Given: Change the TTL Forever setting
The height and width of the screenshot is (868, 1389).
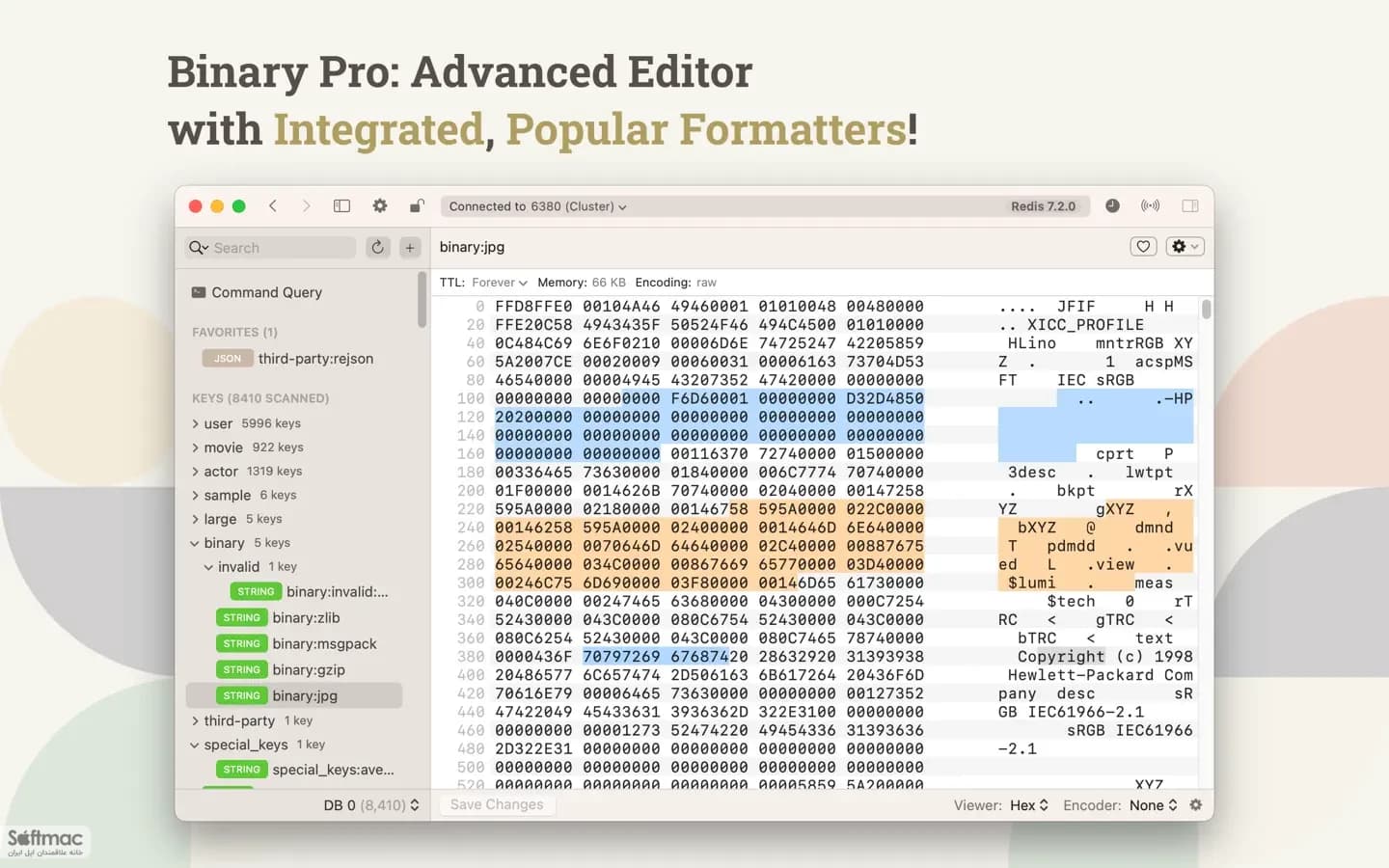Looking at the screenshot, I should (500, 283).
